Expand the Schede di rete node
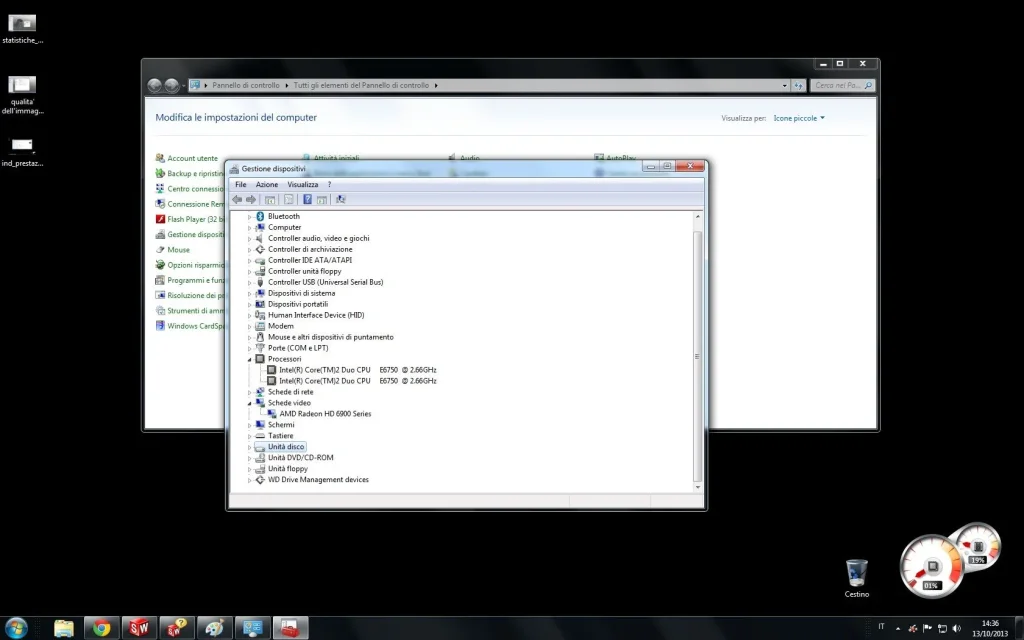Image resolution: width=1024 pixels, height=640 pixels. pos(249,392)
